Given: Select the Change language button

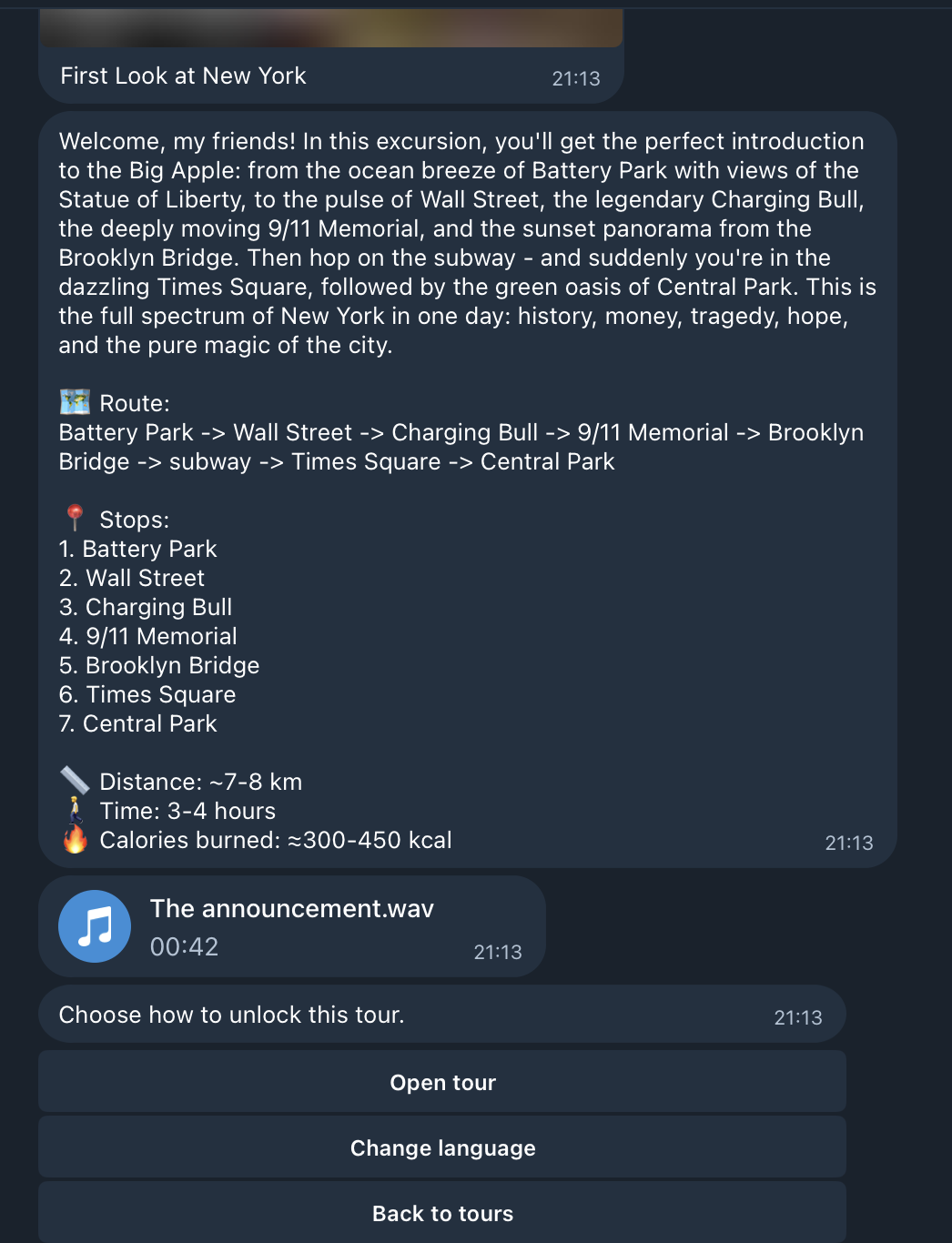Looking at the screenshot, I should click(442, 1147).
